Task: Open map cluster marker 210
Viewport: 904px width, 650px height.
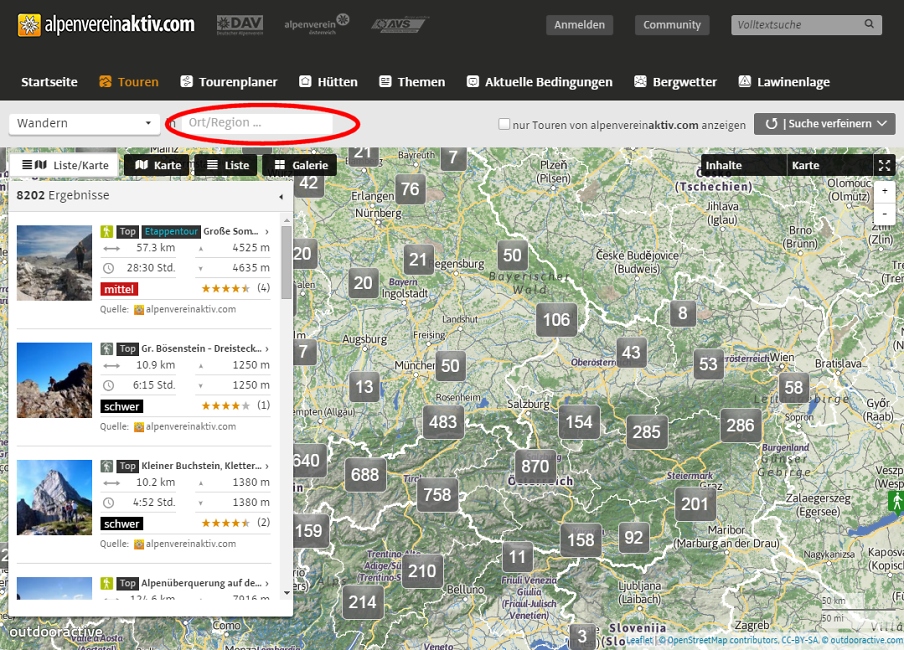Action: 422,571
